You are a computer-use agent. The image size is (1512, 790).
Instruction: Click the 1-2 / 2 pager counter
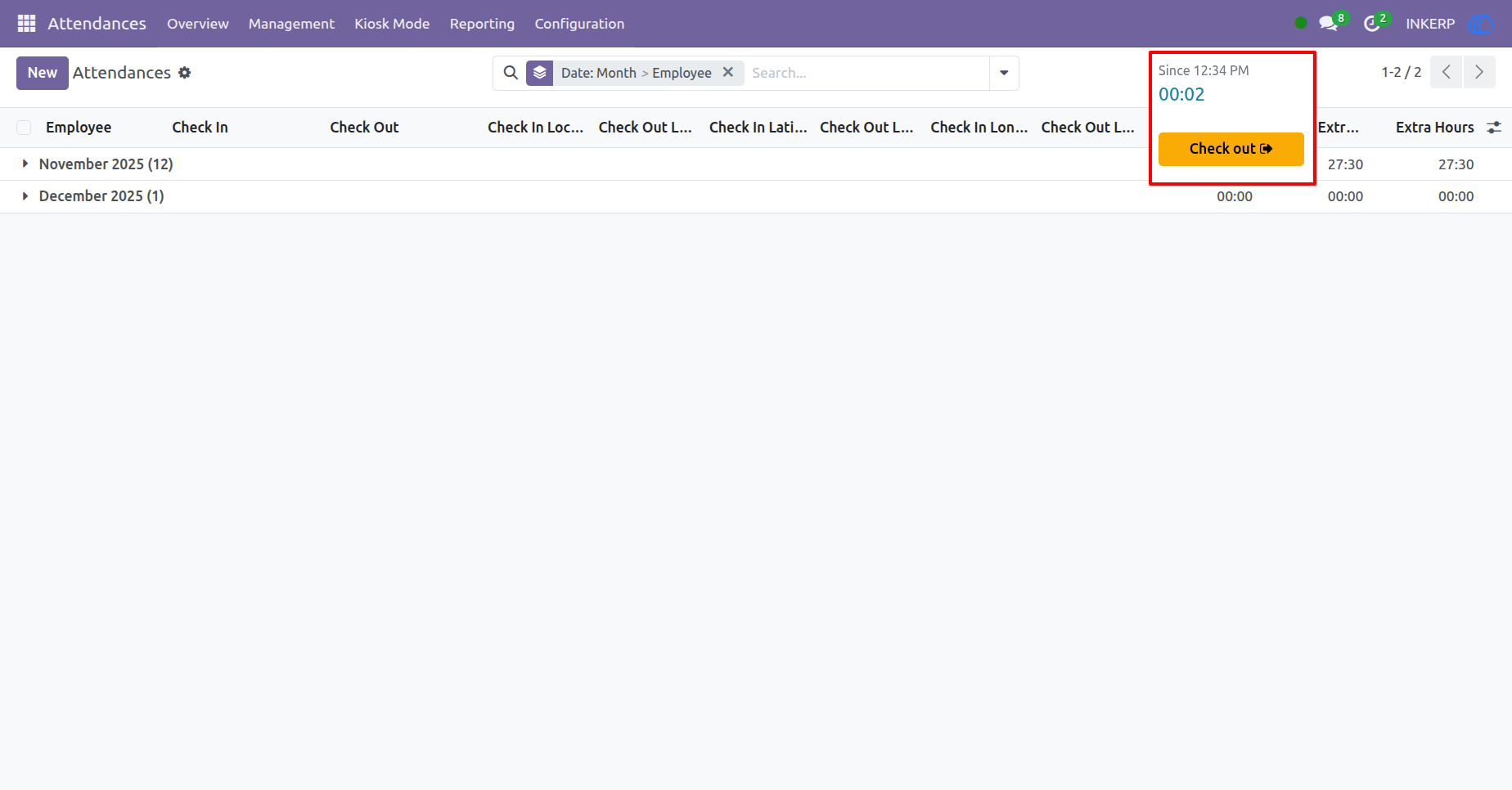click(x=1401, y=72)
